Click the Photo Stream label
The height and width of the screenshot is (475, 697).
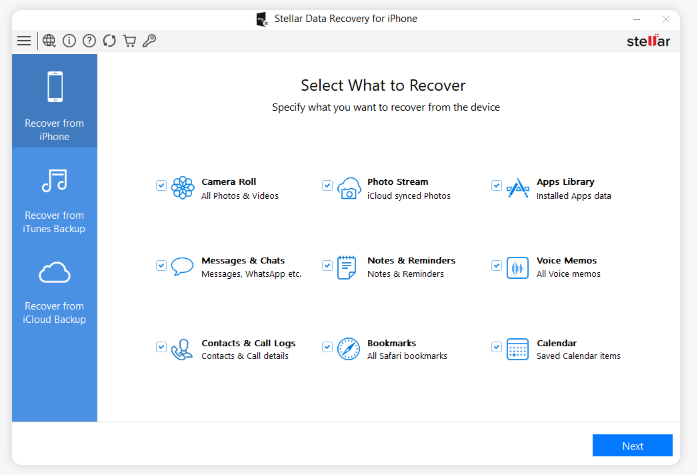(398, 182)
